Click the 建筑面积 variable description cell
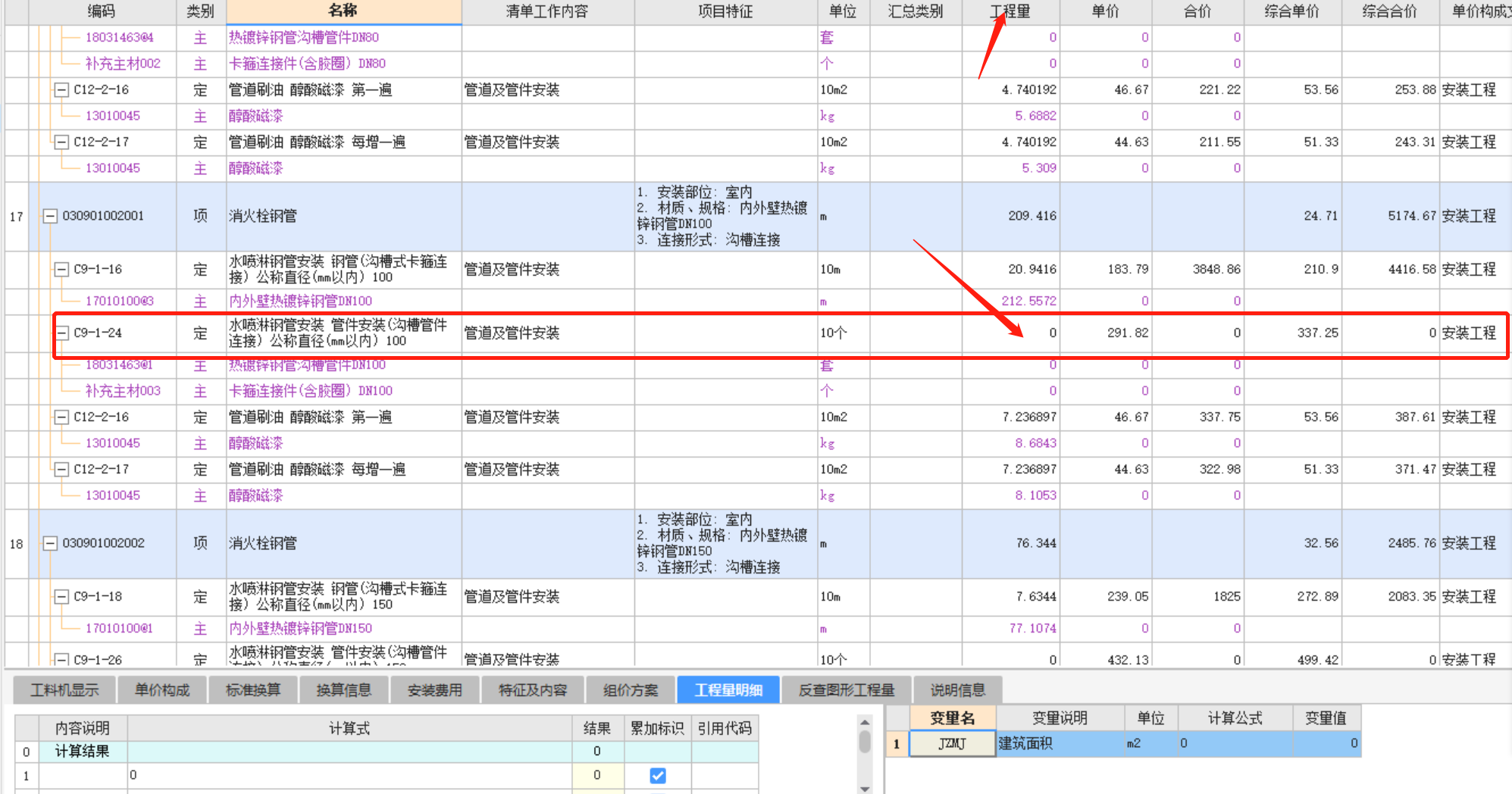Image resolution: width=1512 pixels, height=794 pixels. [1060, 743]
